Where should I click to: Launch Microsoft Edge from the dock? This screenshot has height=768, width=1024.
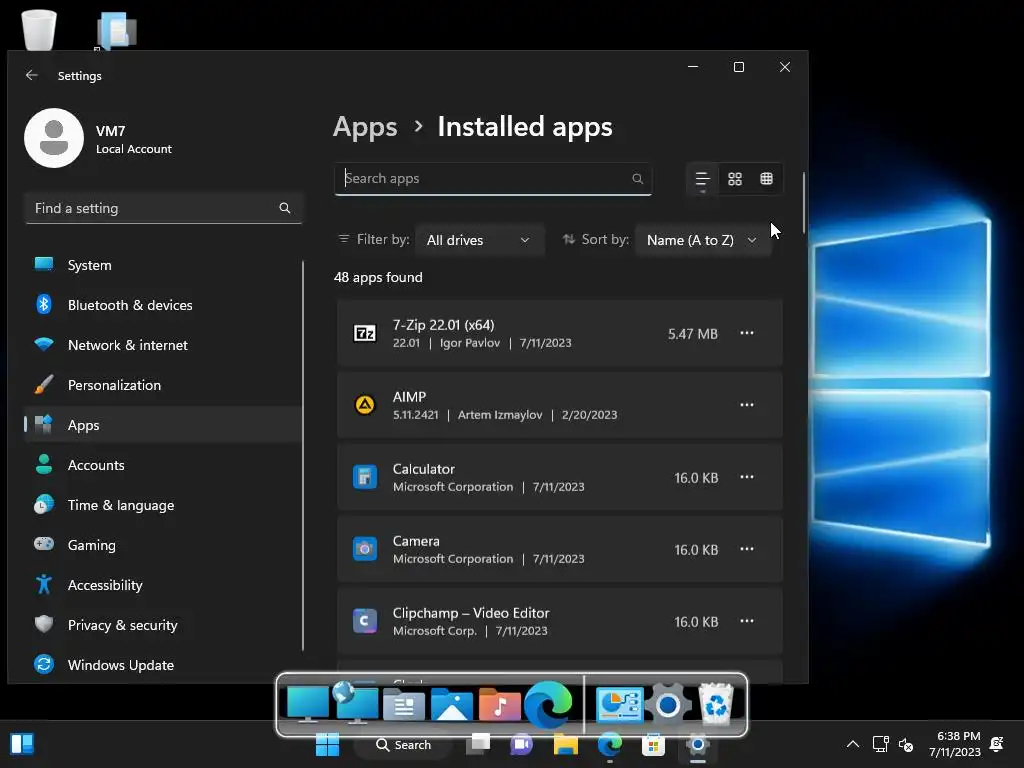(549, 704)
